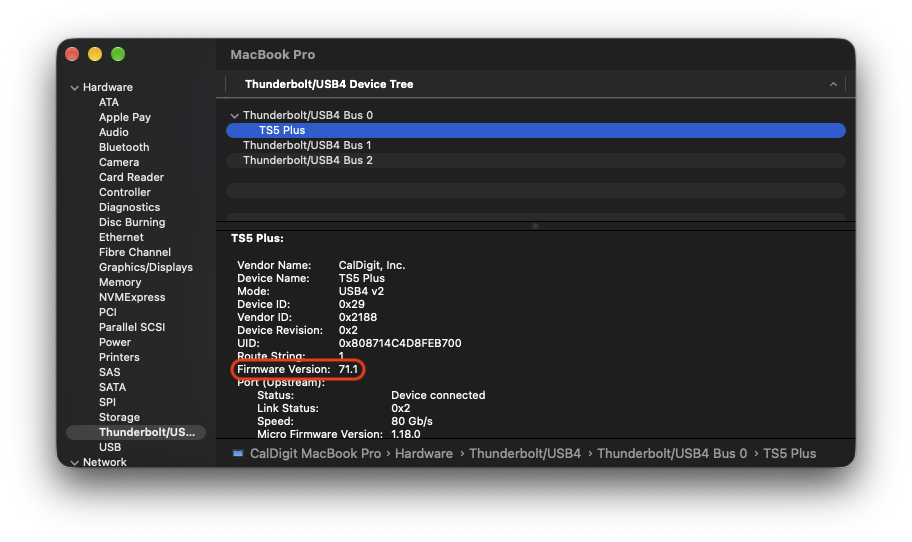Viewport: 912px width, 542px height.
Task: Select the Thunderbolt/US... sidebar item
Action: [x=136, y=433]
